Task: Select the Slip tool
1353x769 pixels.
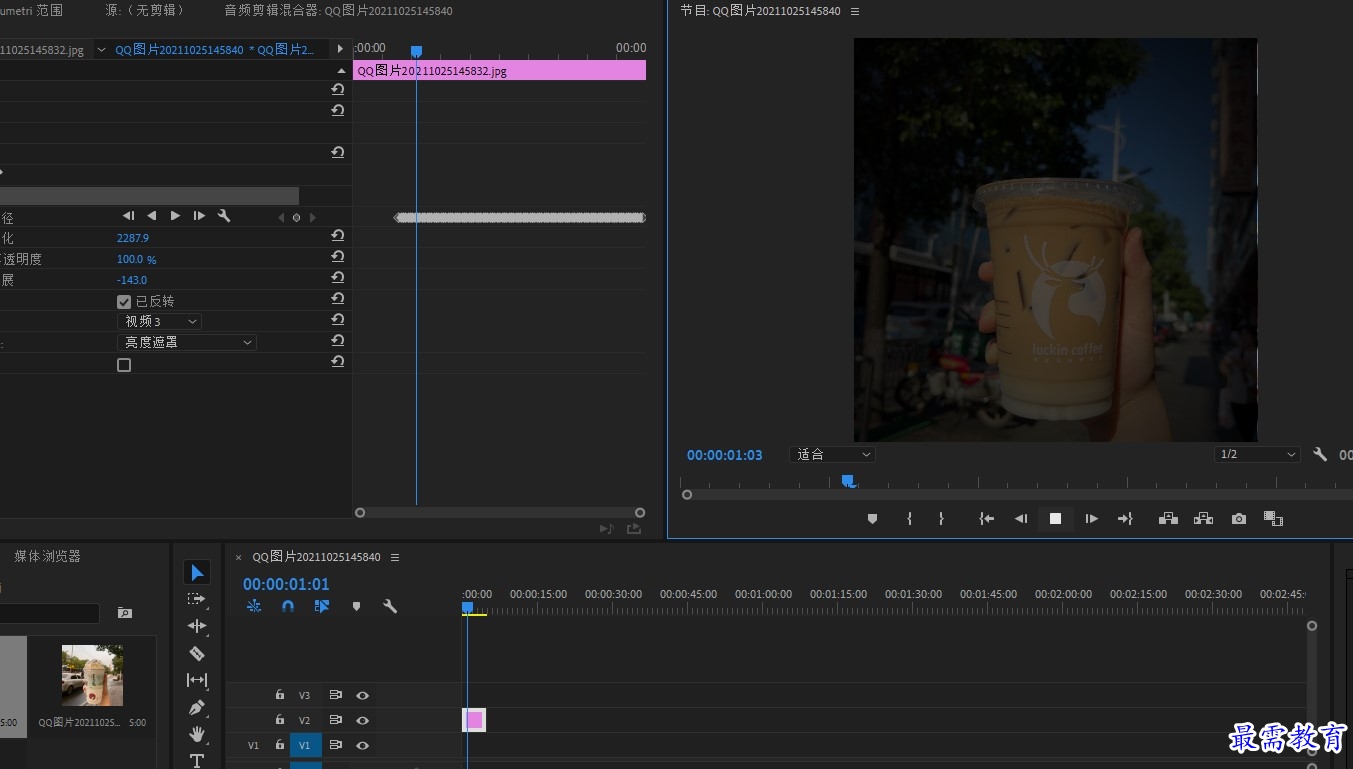Action: tap(197, 680)
